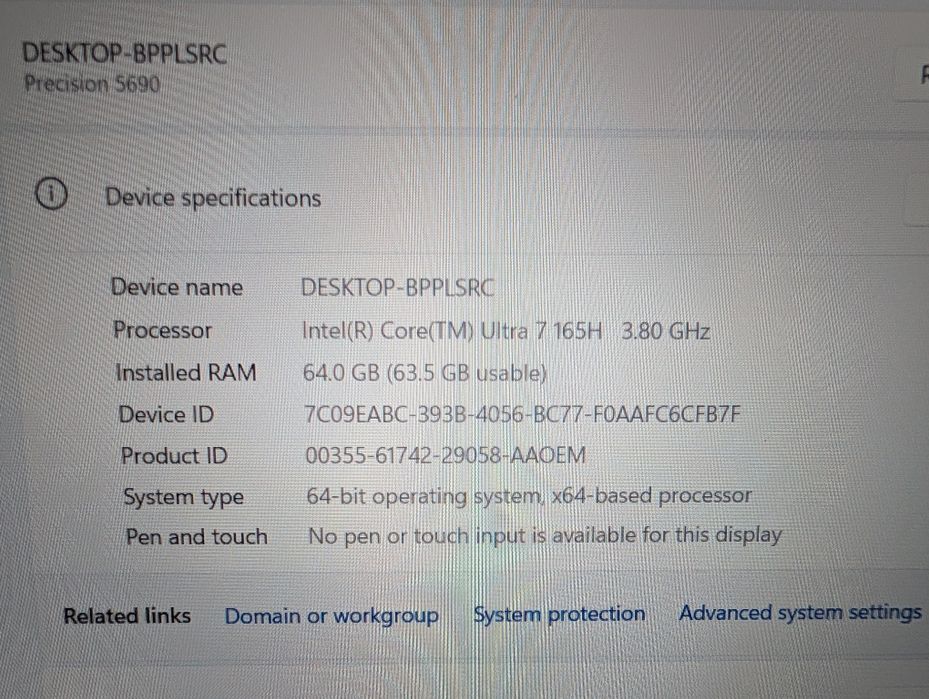Select the Precision 5690 model text
This screenshot has height=699, width=929.
[x=92, y=84]
